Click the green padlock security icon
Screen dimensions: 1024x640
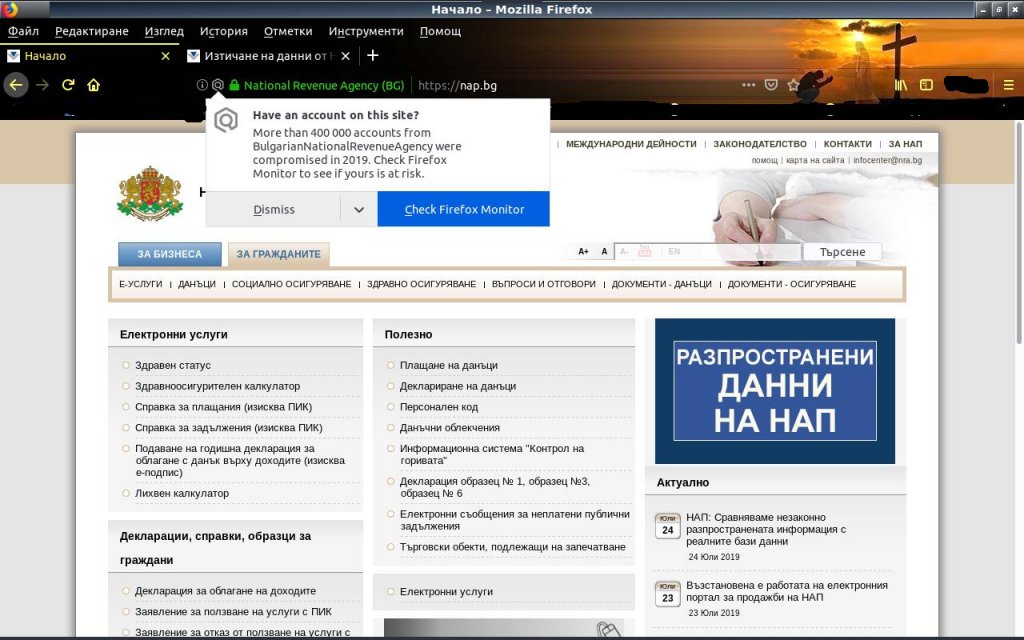point(234,85)
